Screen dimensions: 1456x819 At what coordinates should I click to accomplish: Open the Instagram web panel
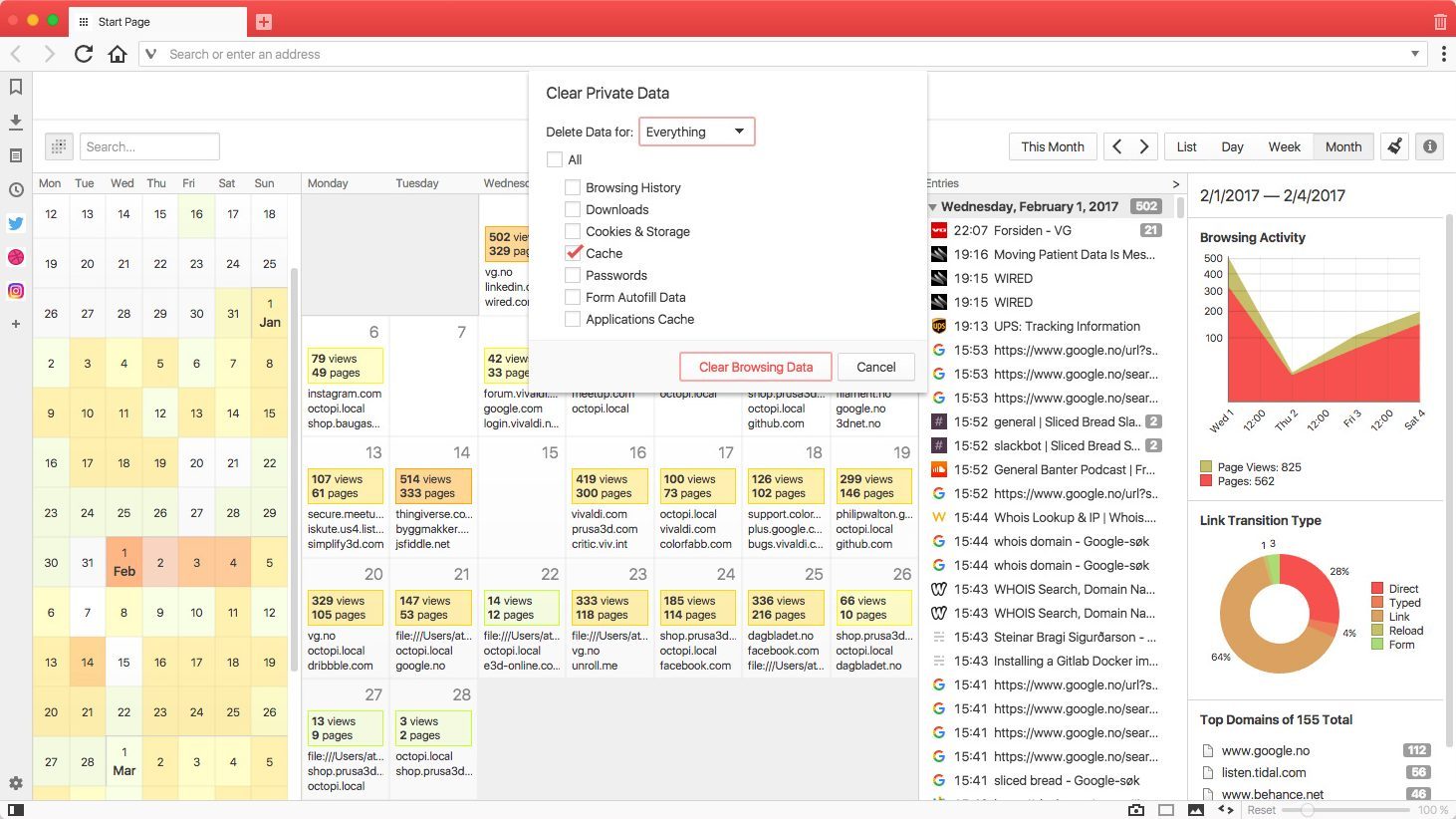coord(16,291)
